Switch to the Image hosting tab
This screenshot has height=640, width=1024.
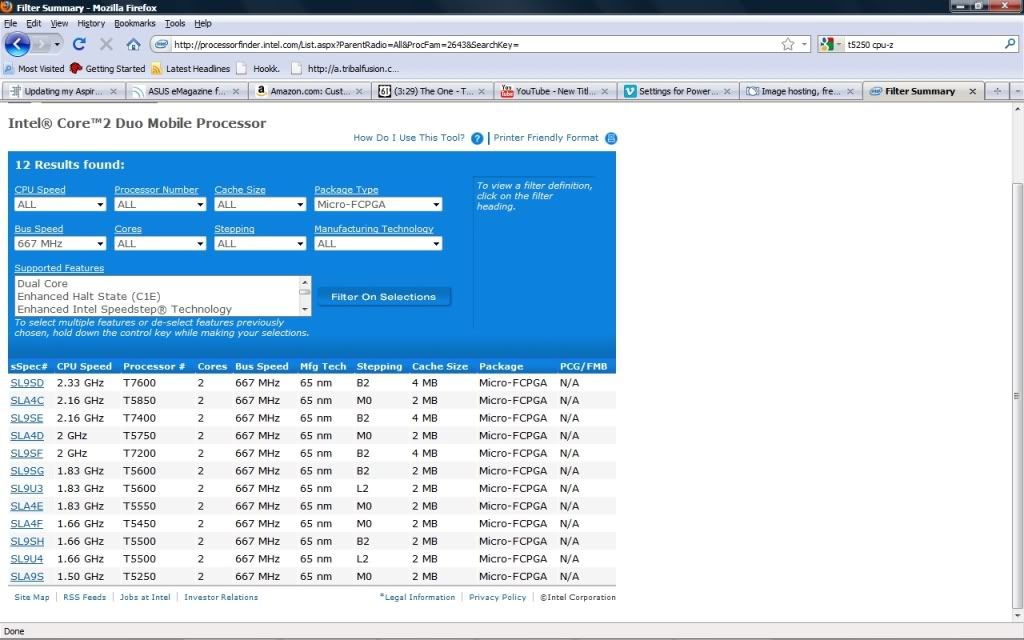pyautogui.click(x=800, y=91)
